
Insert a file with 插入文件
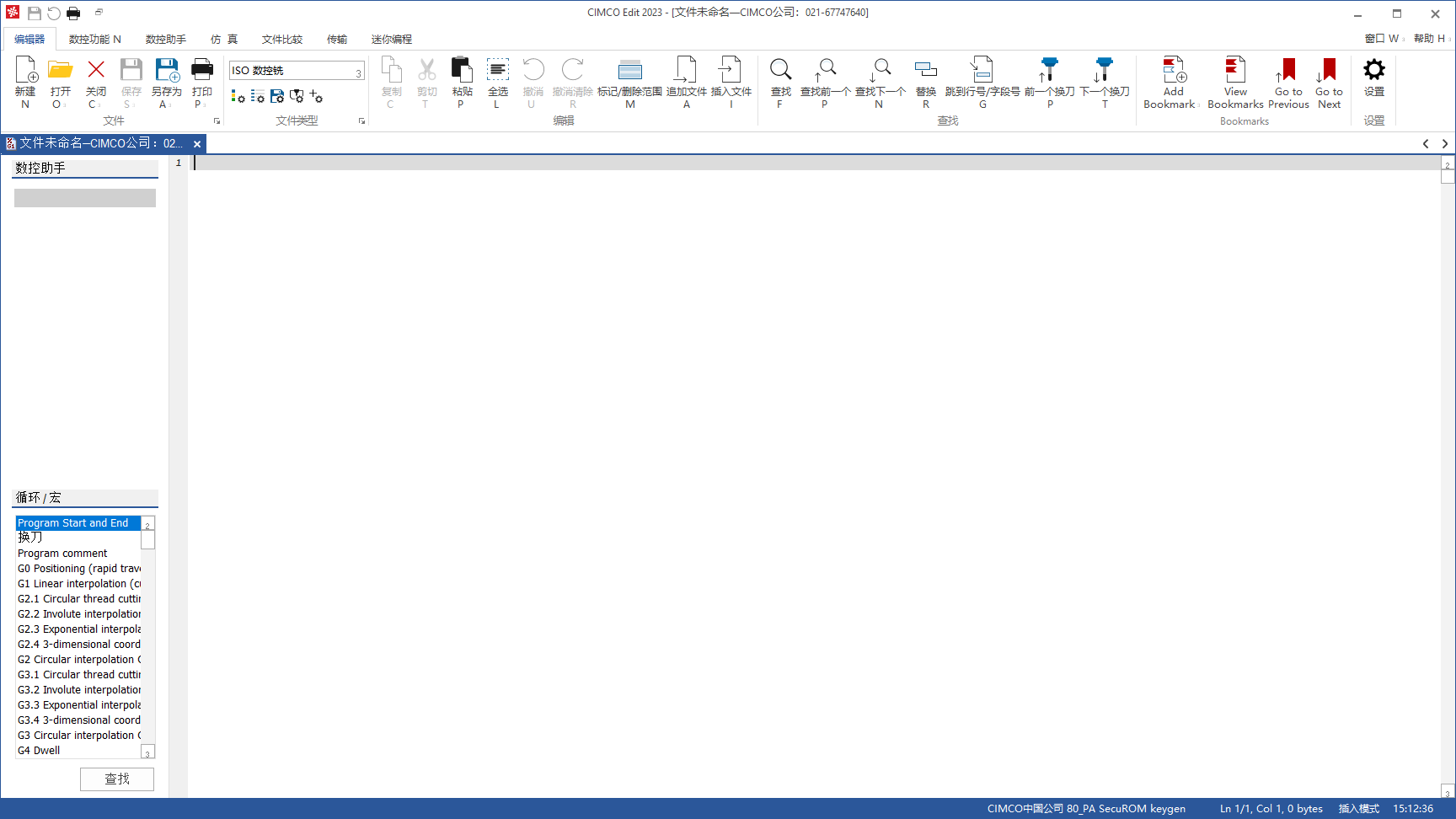pyautogui.click(x=731, y=82)
